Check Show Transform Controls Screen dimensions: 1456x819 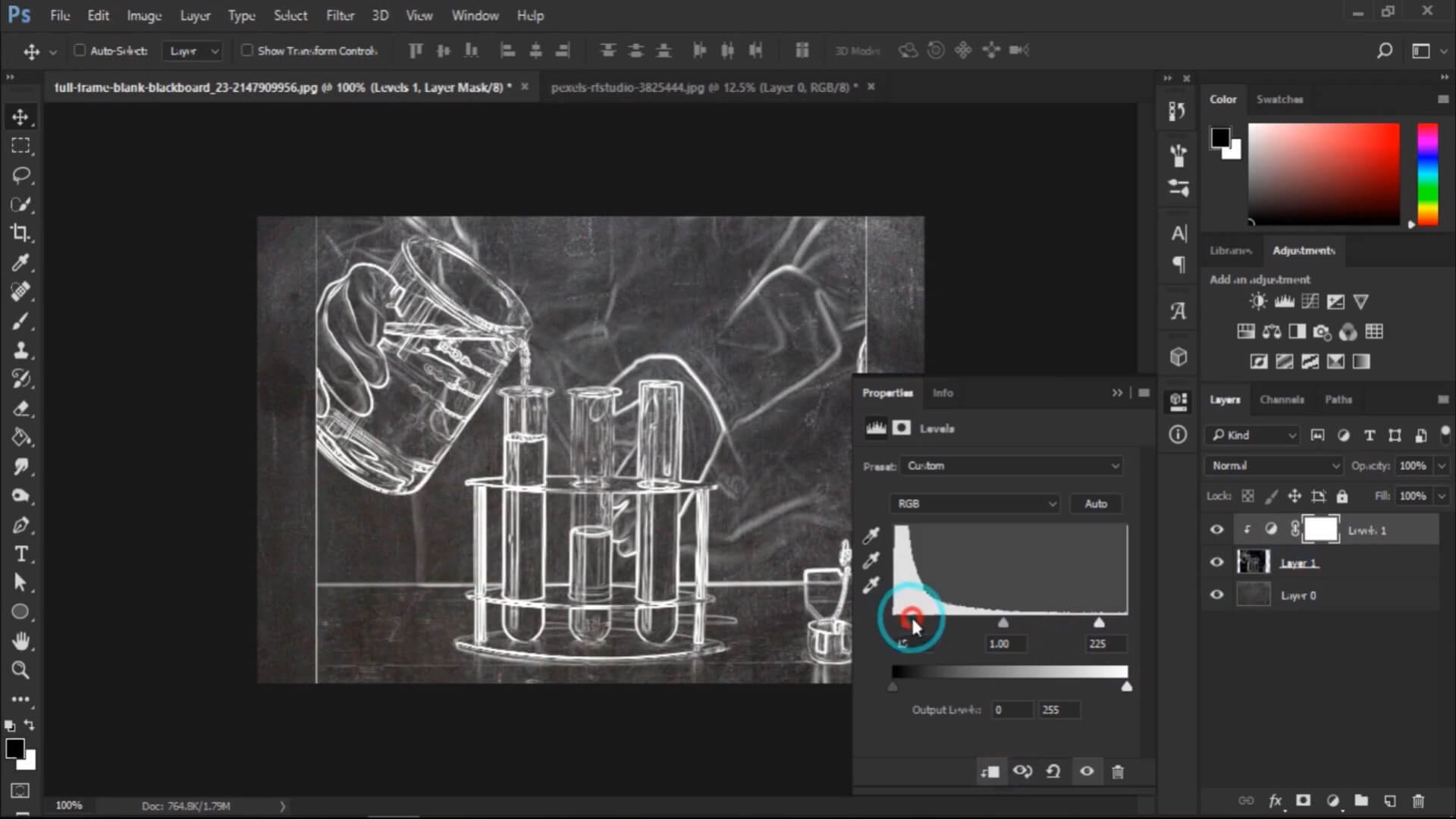(x=246, y=50)
